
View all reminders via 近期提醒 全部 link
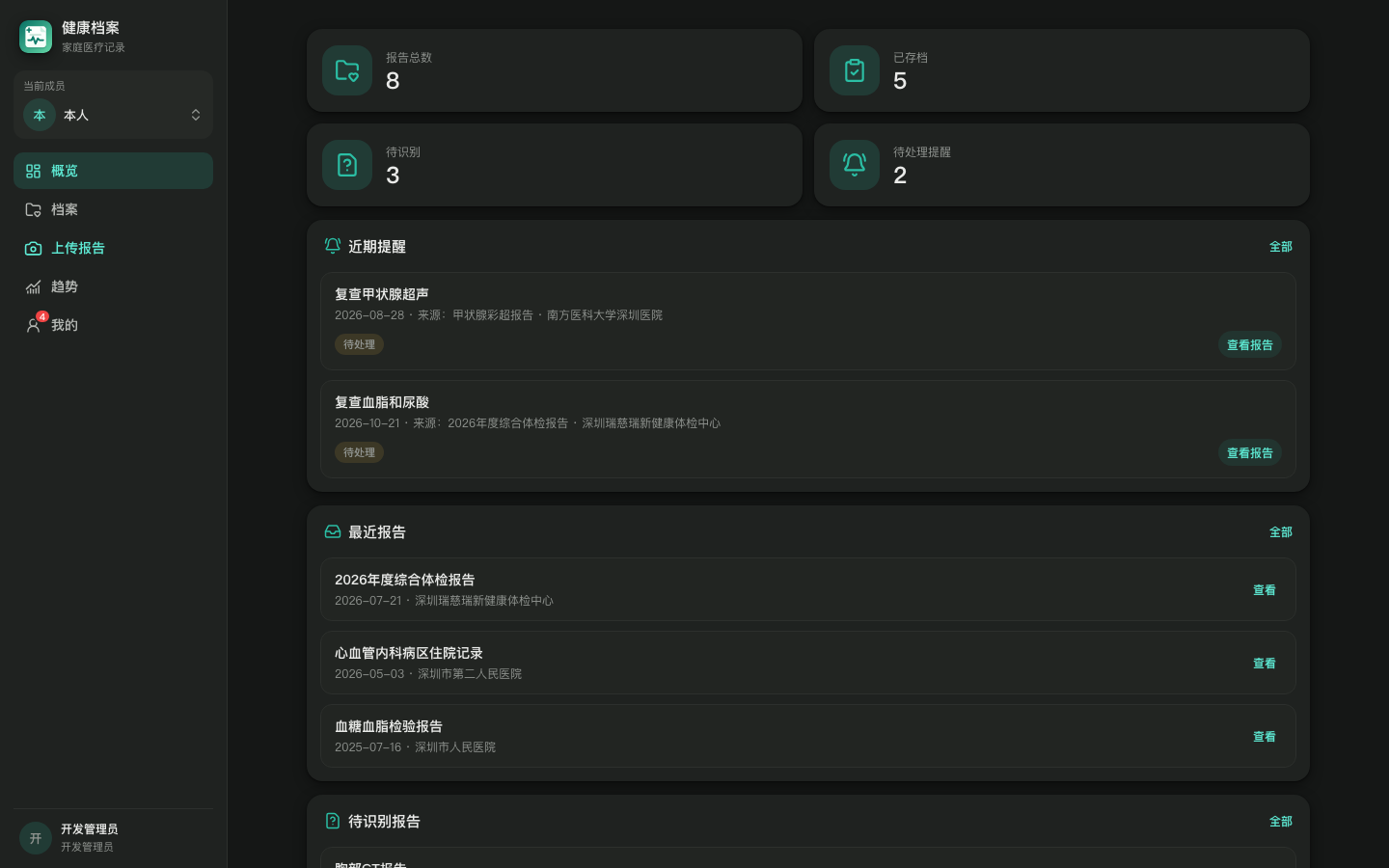pos(1281,247)
